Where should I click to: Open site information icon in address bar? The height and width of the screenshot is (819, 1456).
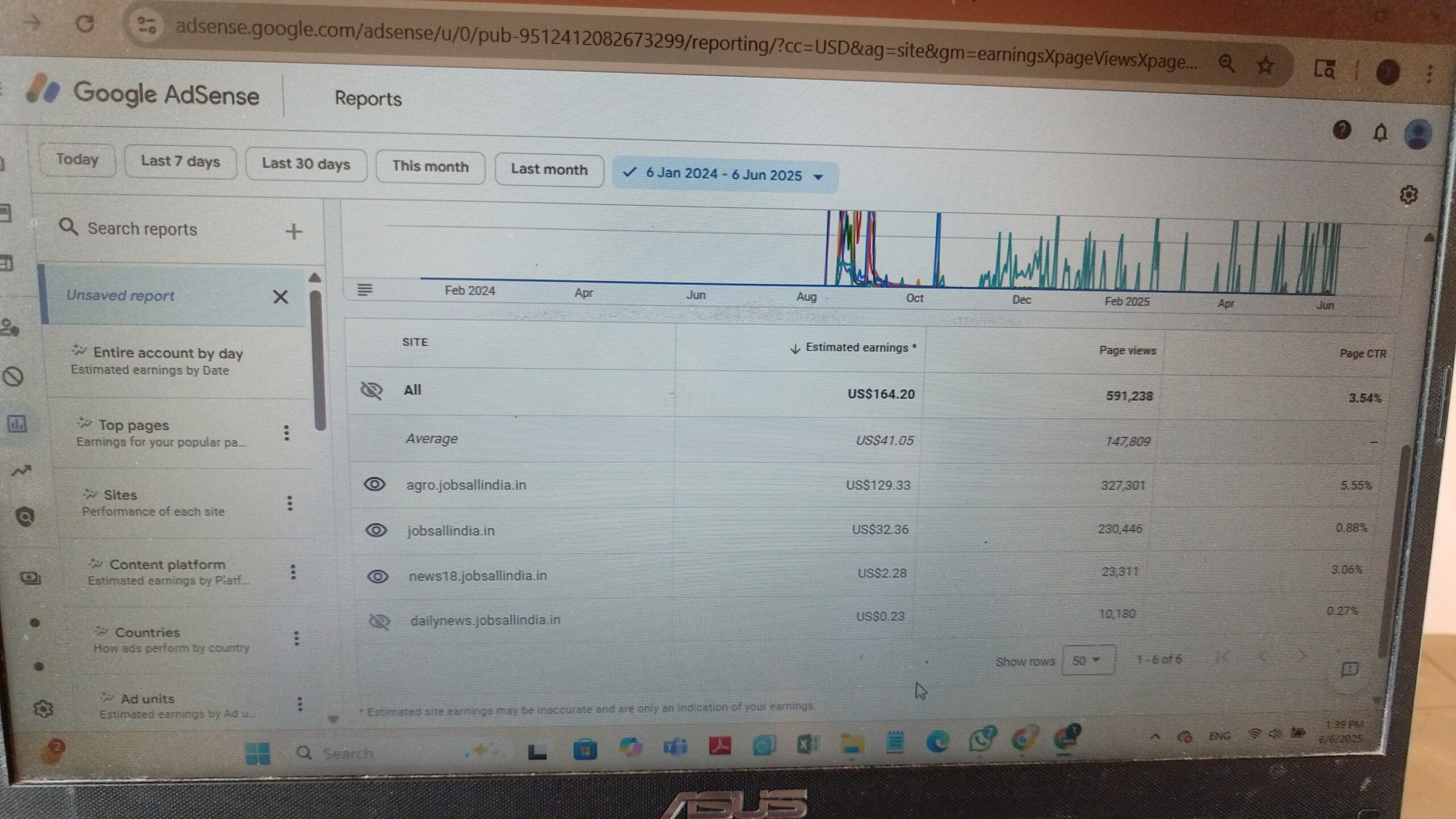coord(147,25)
